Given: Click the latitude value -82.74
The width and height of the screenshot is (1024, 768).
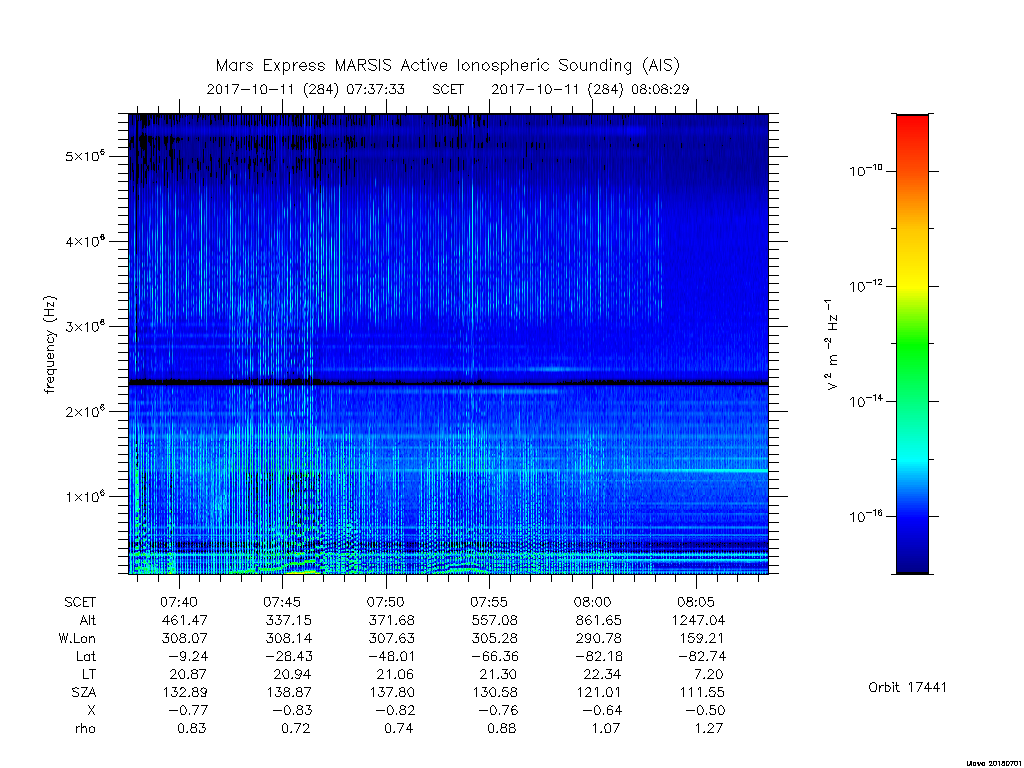Looking at the screenshot, I should click(700, 656).
